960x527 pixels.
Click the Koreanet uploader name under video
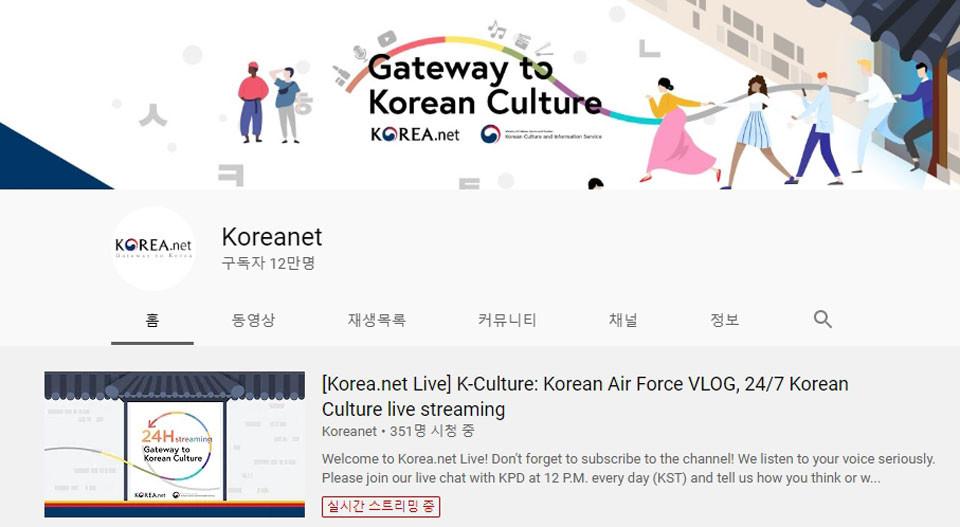349,432
